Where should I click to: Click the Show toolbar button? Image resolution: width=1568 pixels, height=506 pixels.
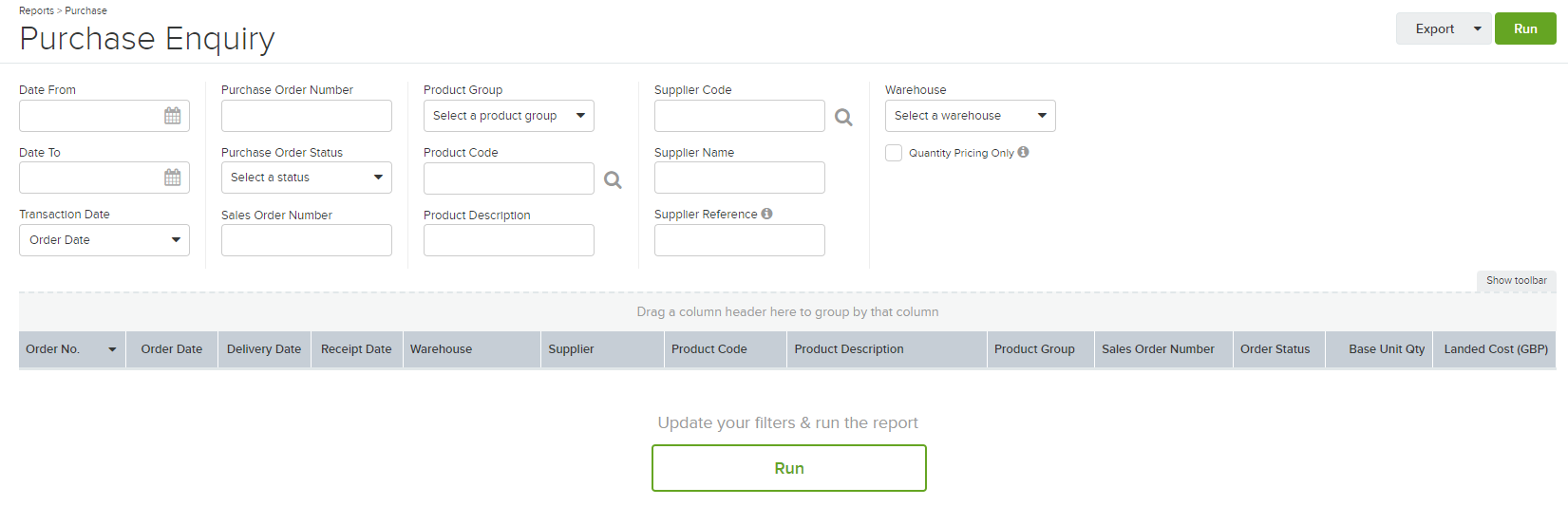[1516, 280]
